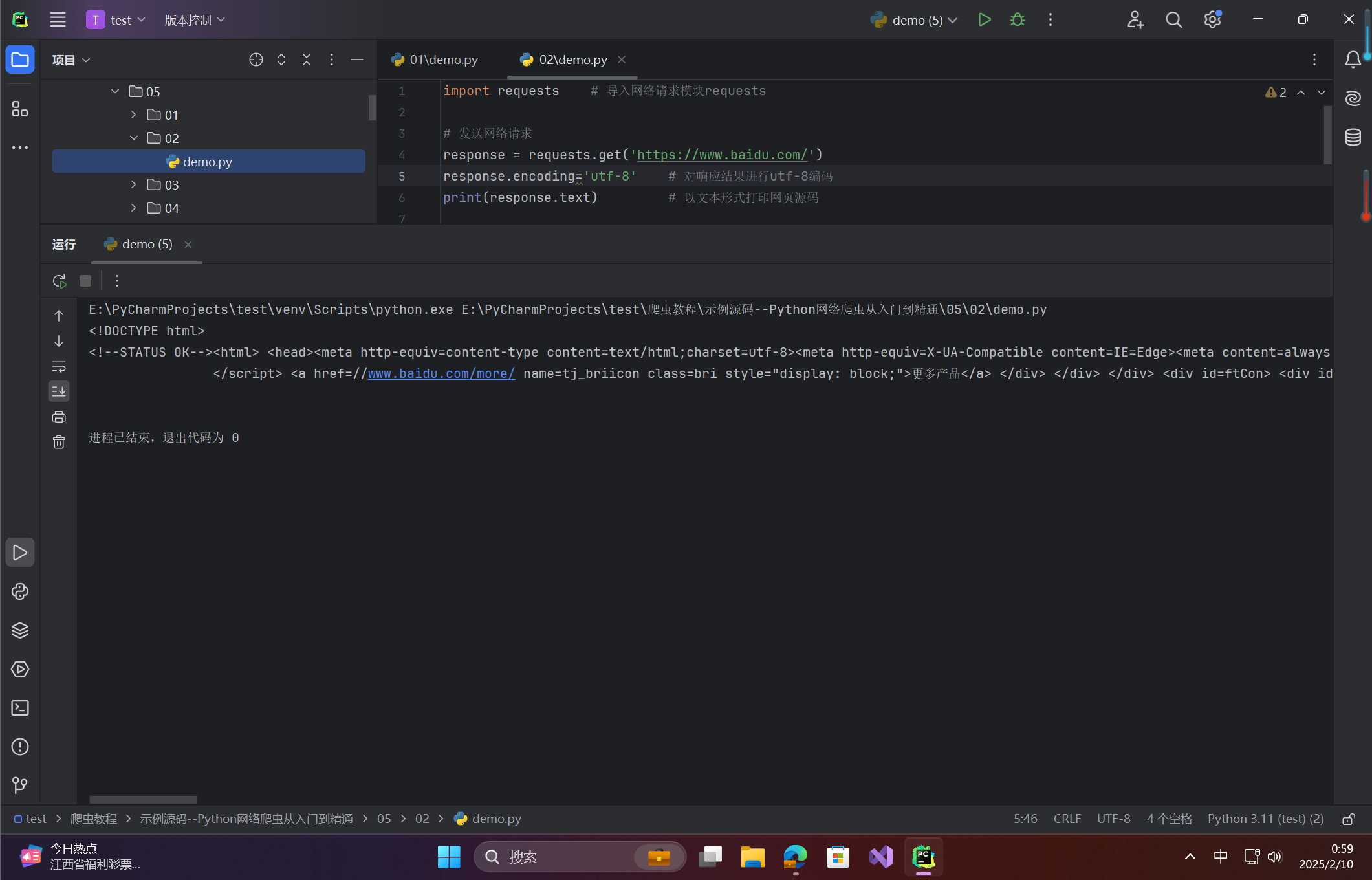Open the Notifications bell panel
The width and height of the screenshot is (1372, 880).
1353,60
